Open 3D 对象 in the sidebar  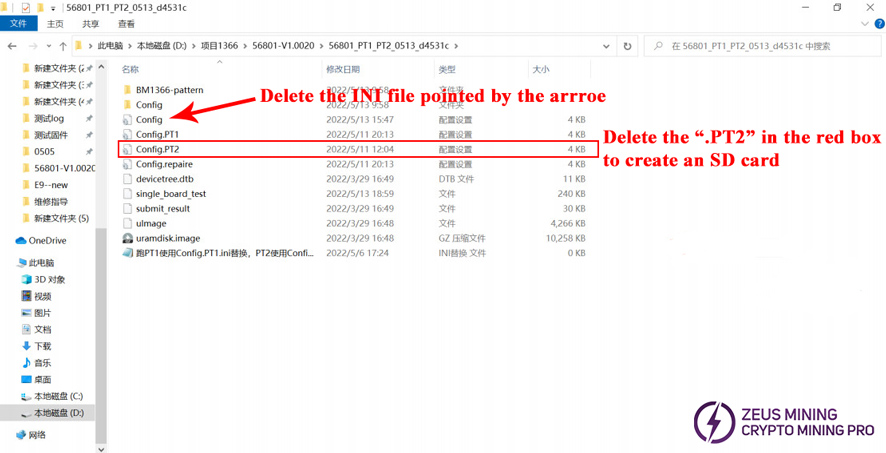pyautogui.click(x=50, y=280)
